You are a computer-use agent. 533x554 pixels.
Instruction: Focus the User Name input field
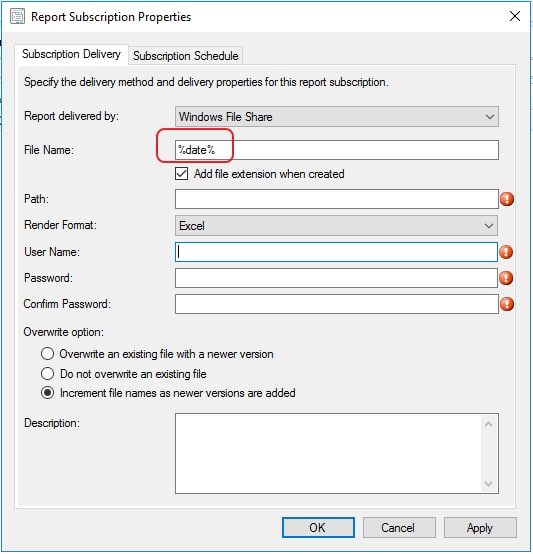[336, 252]
